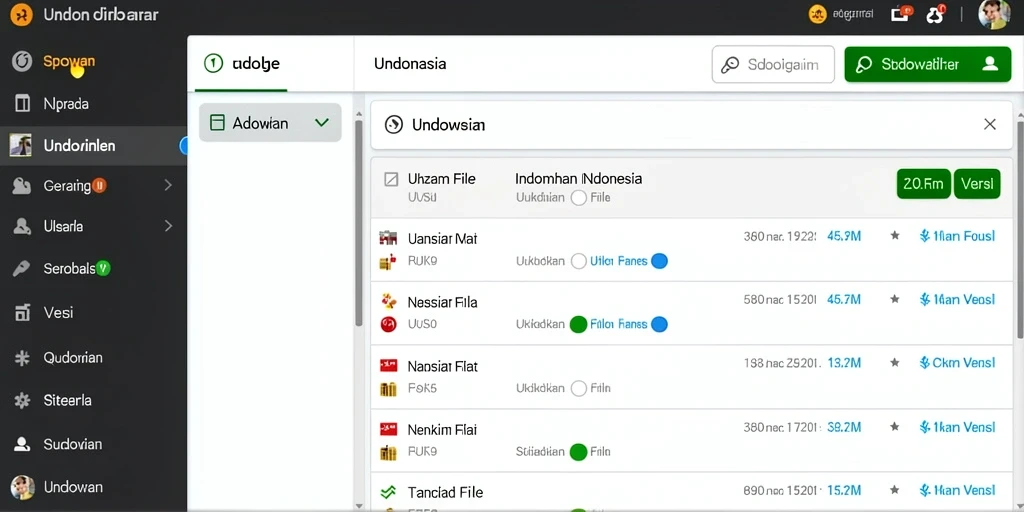Select the Sudovian person icon
1024x512 pixels.
pos(22,444)
